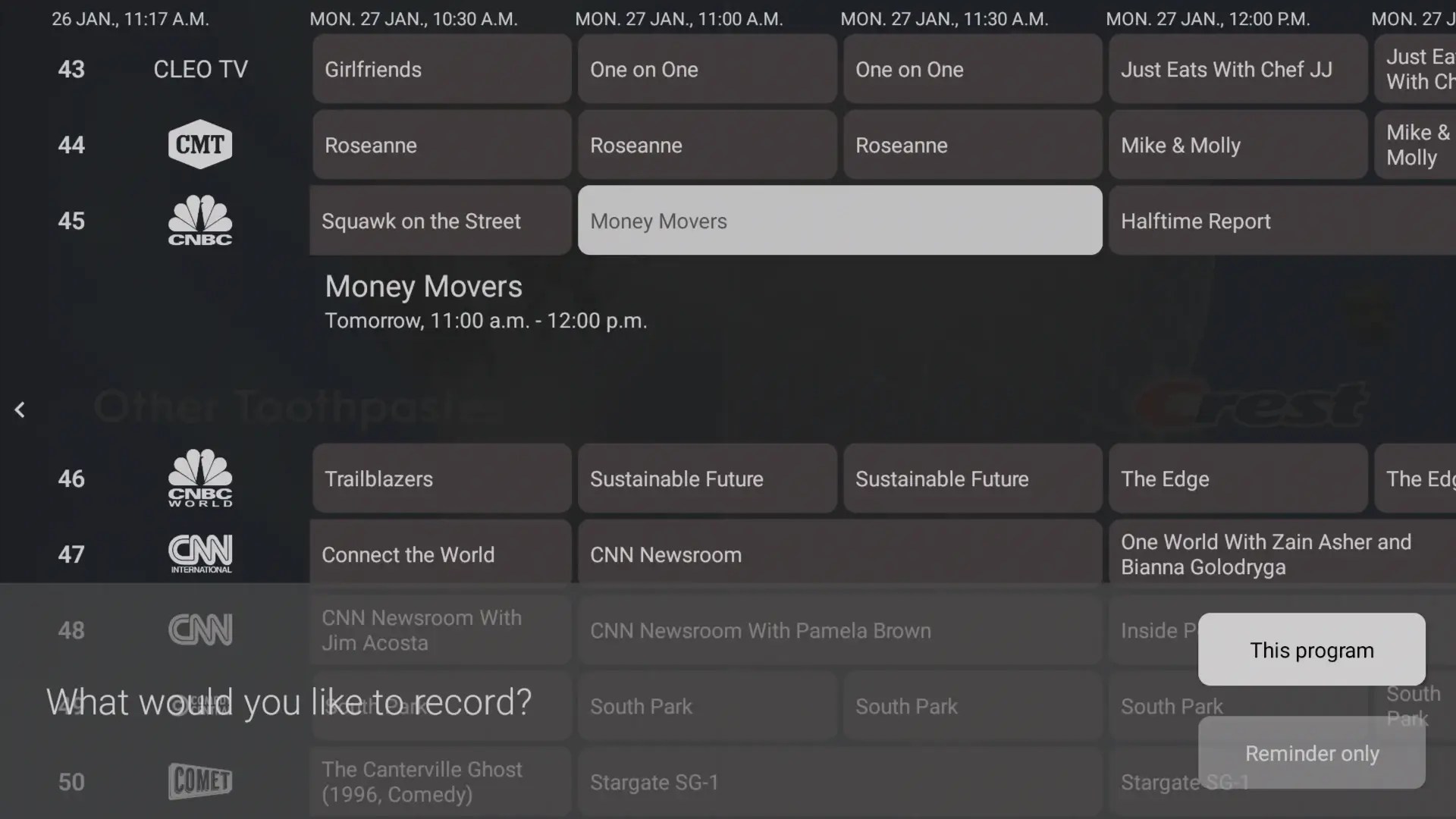The width and height of the screenshot is (1456, 819).
Task: Select Sustainable Future at 11:30 A.M.
Action: tap(973, 479)
